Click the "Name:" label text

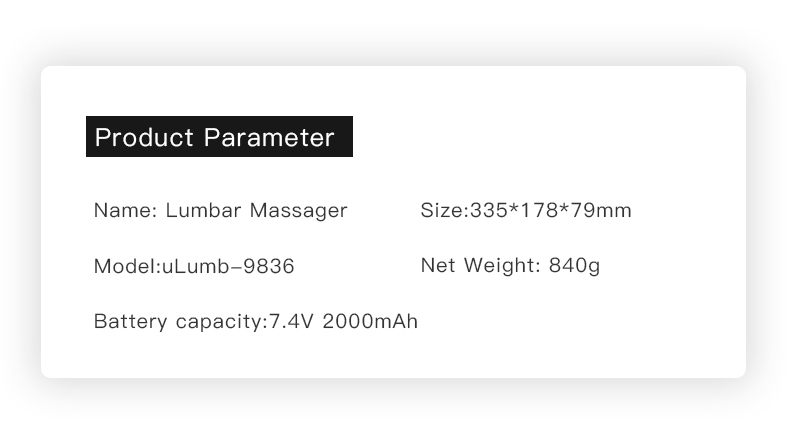(x=126, y=210)
